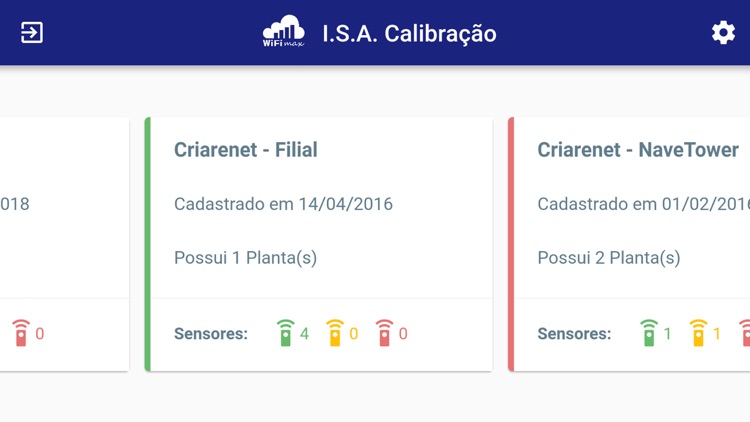Click the Sensores label on Filial card
This screenshot has height=422, width=750.
211,334
